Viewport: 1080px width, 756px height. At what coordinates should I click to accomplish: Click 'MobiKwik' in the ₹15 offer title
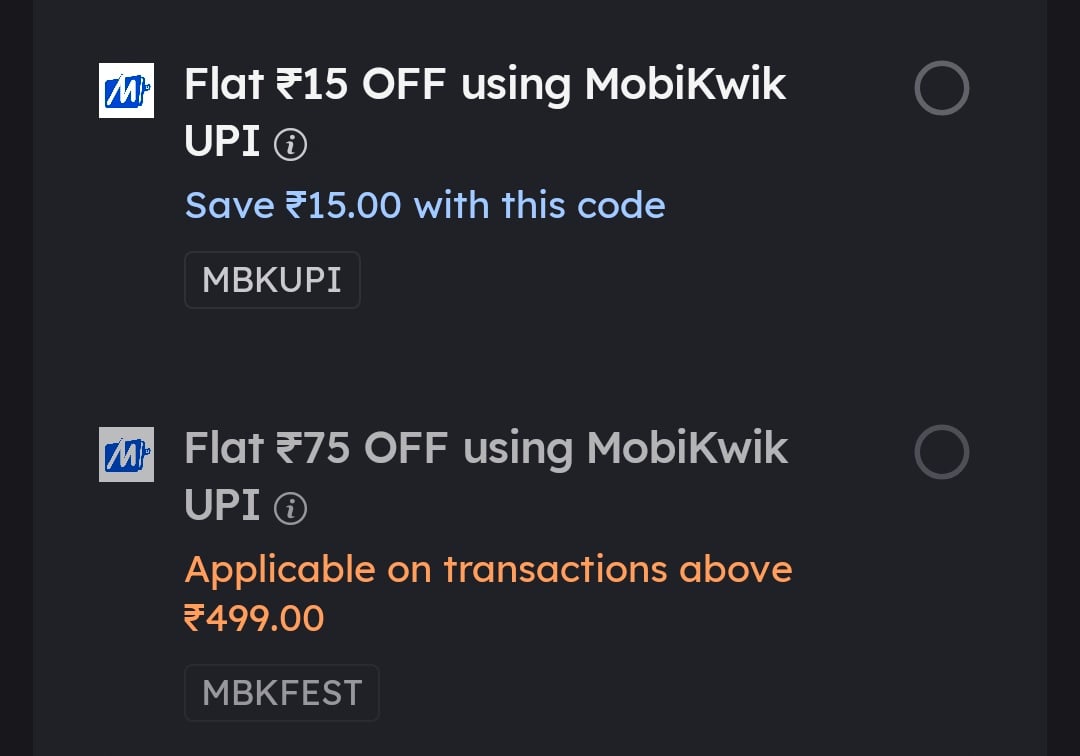[x=685, y=84]
